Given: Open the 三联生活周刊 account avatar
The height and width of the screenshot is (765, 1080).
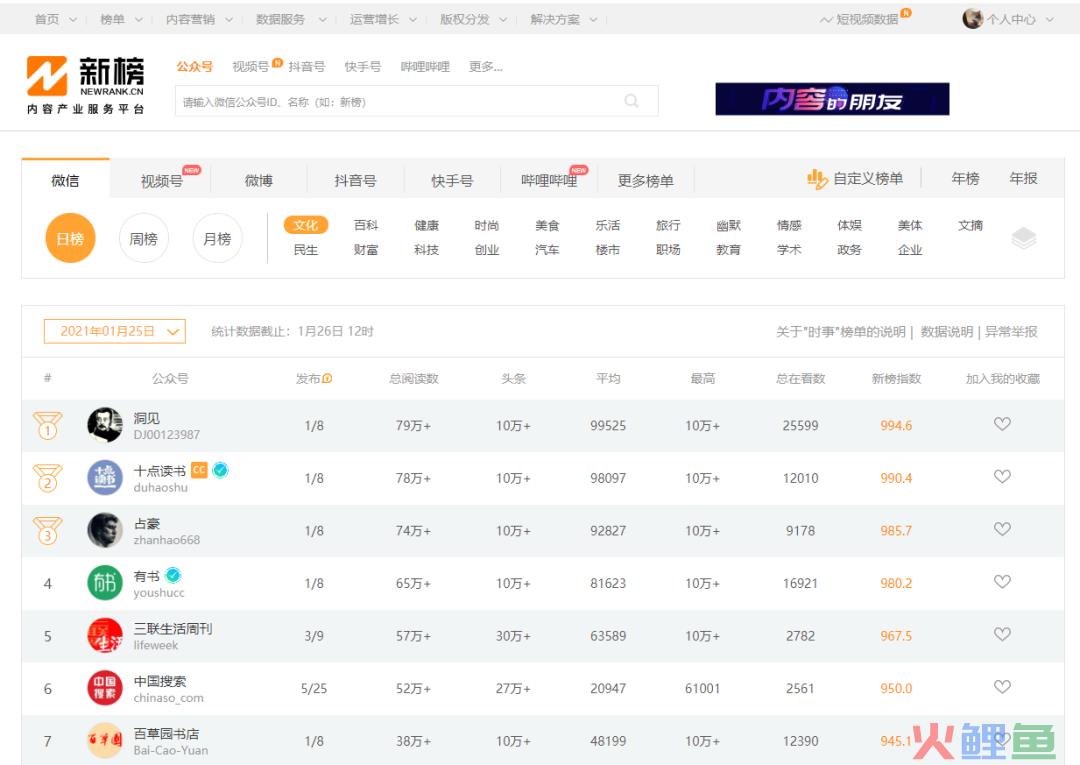Looking at the screenshot, I should pos(105,635).
